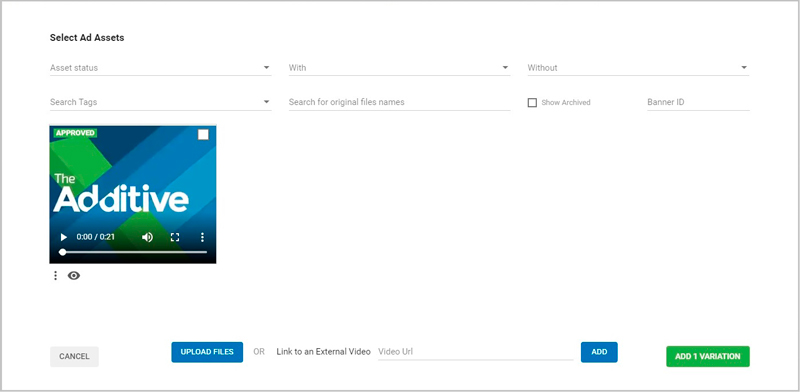Cancel the asset selection dialog
This screenshot has width=800, height=392.
click(74, 356)
